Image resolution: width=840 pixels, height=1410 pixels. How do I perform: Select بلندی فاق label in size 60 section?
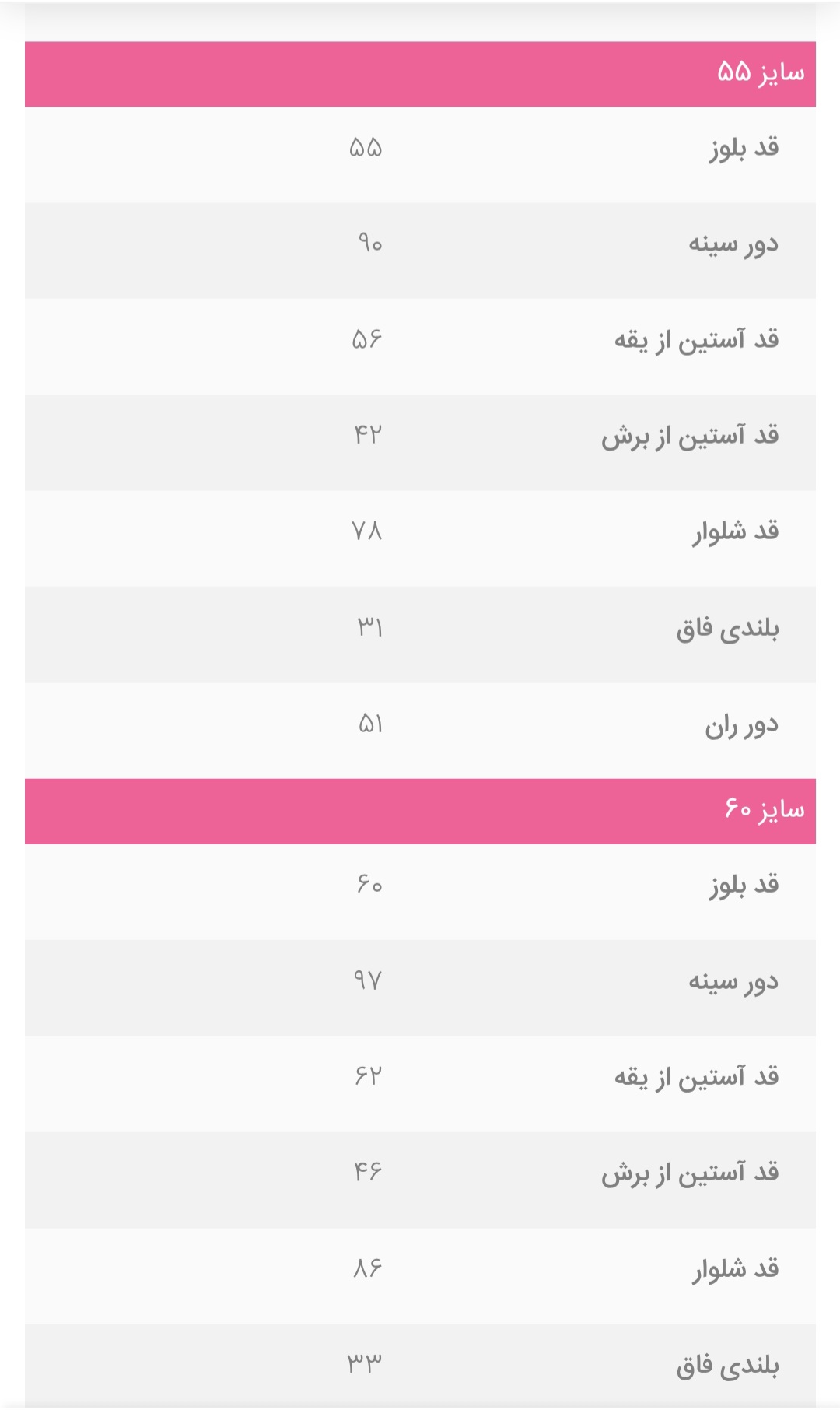[x=727, y=1365]
